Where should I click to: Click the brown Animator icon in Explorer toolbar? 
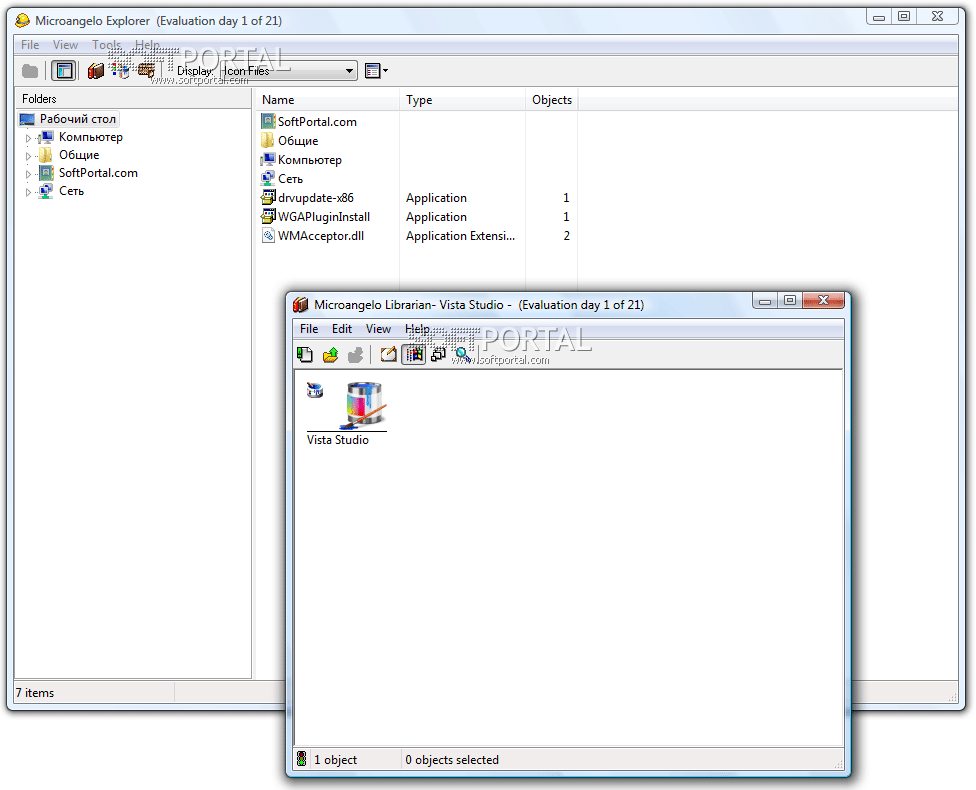point(146,71)
